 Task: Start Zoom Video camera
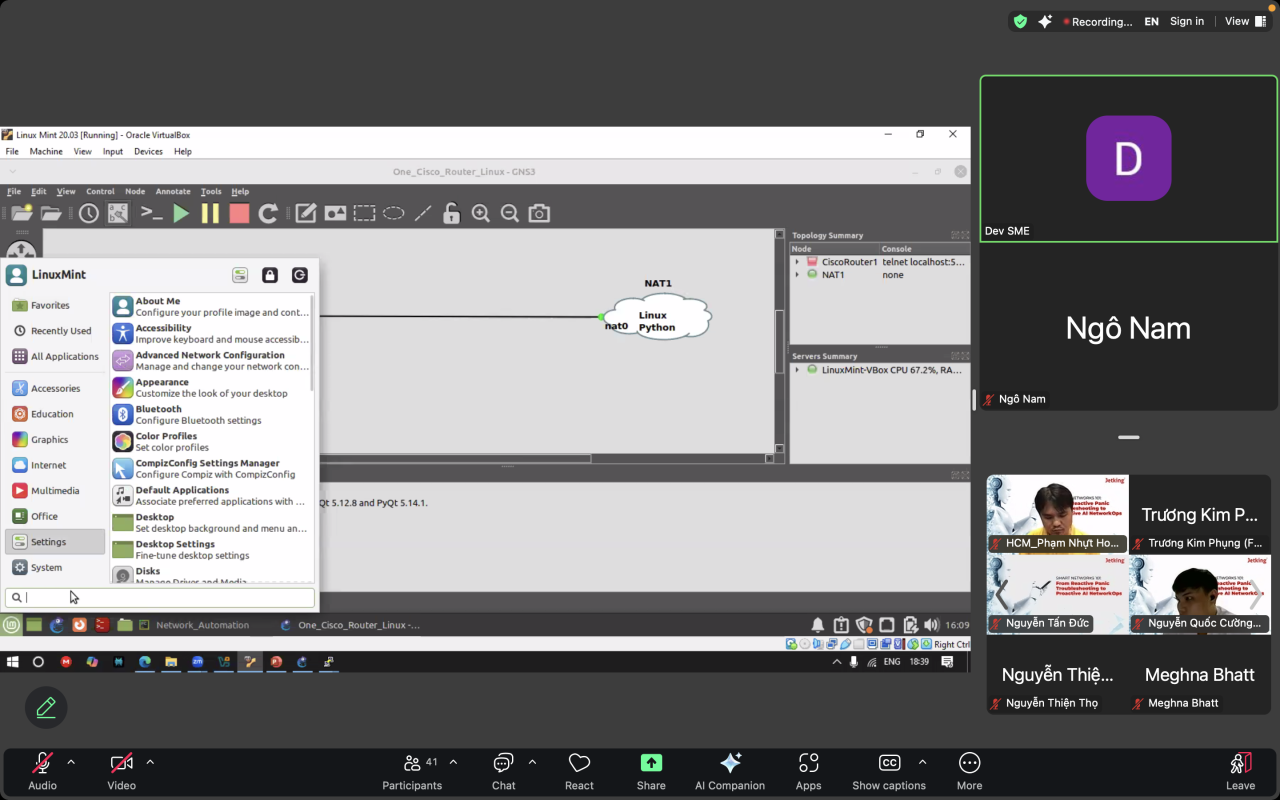[x=122, y=771]
